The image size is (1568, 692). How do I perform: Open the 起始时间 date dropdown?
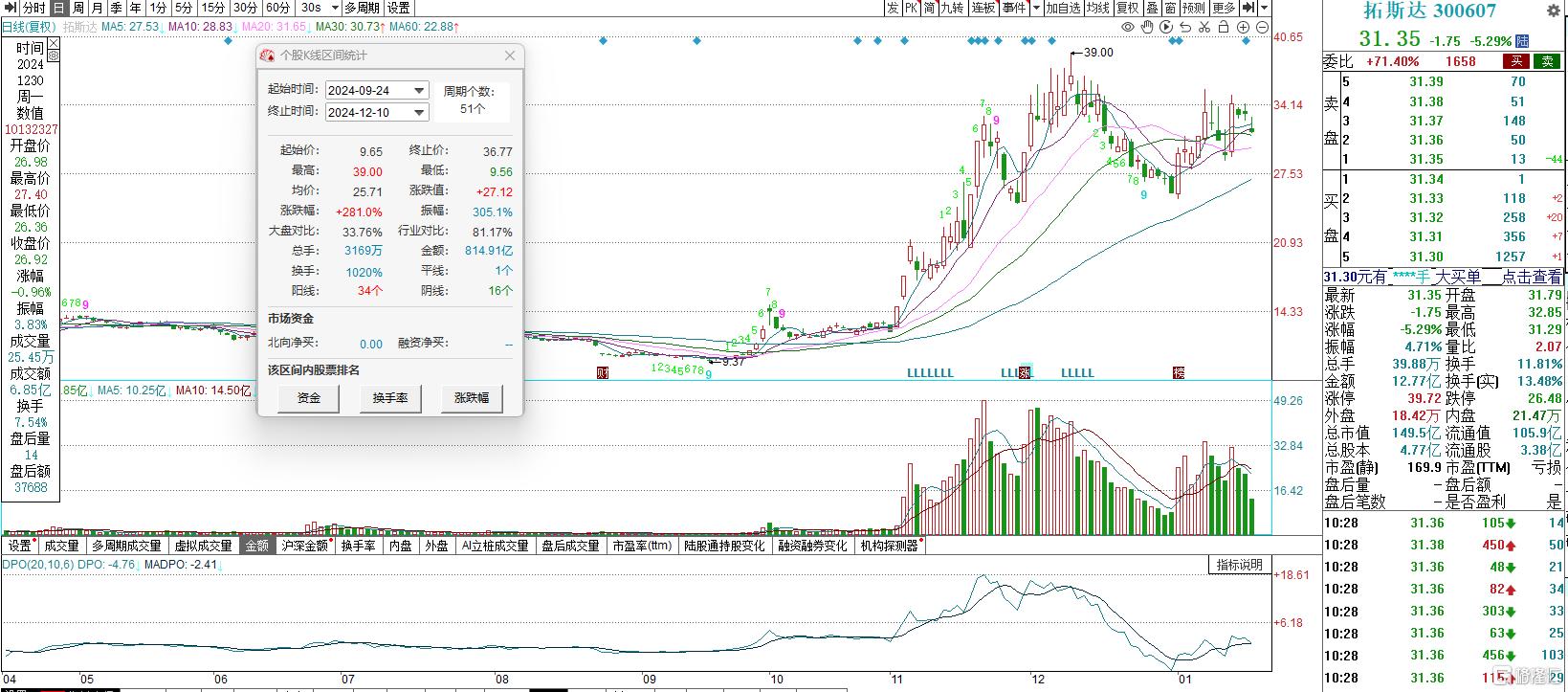coord(419,90)
